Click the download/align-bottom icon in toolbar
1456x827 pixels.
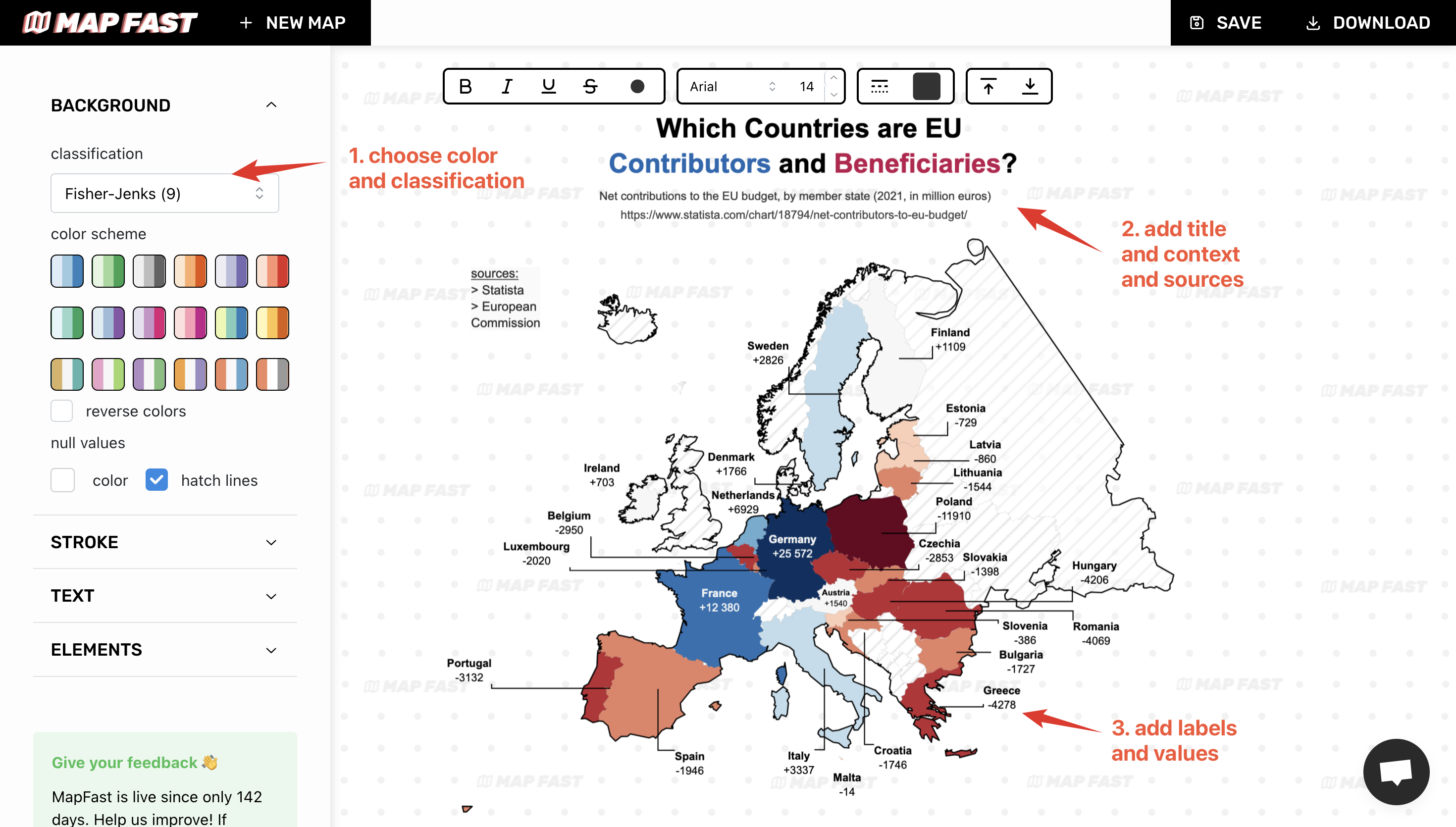(1030, 86)
